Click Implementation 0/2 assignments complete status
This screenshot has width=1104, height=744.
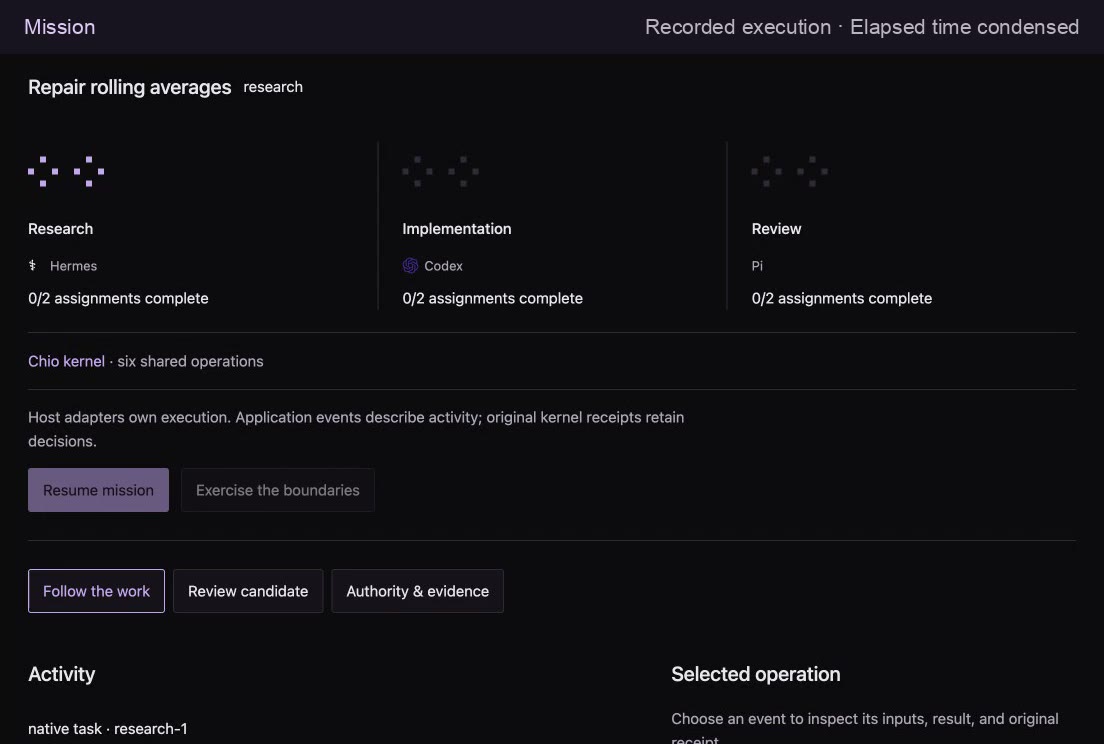click(493, 298)
